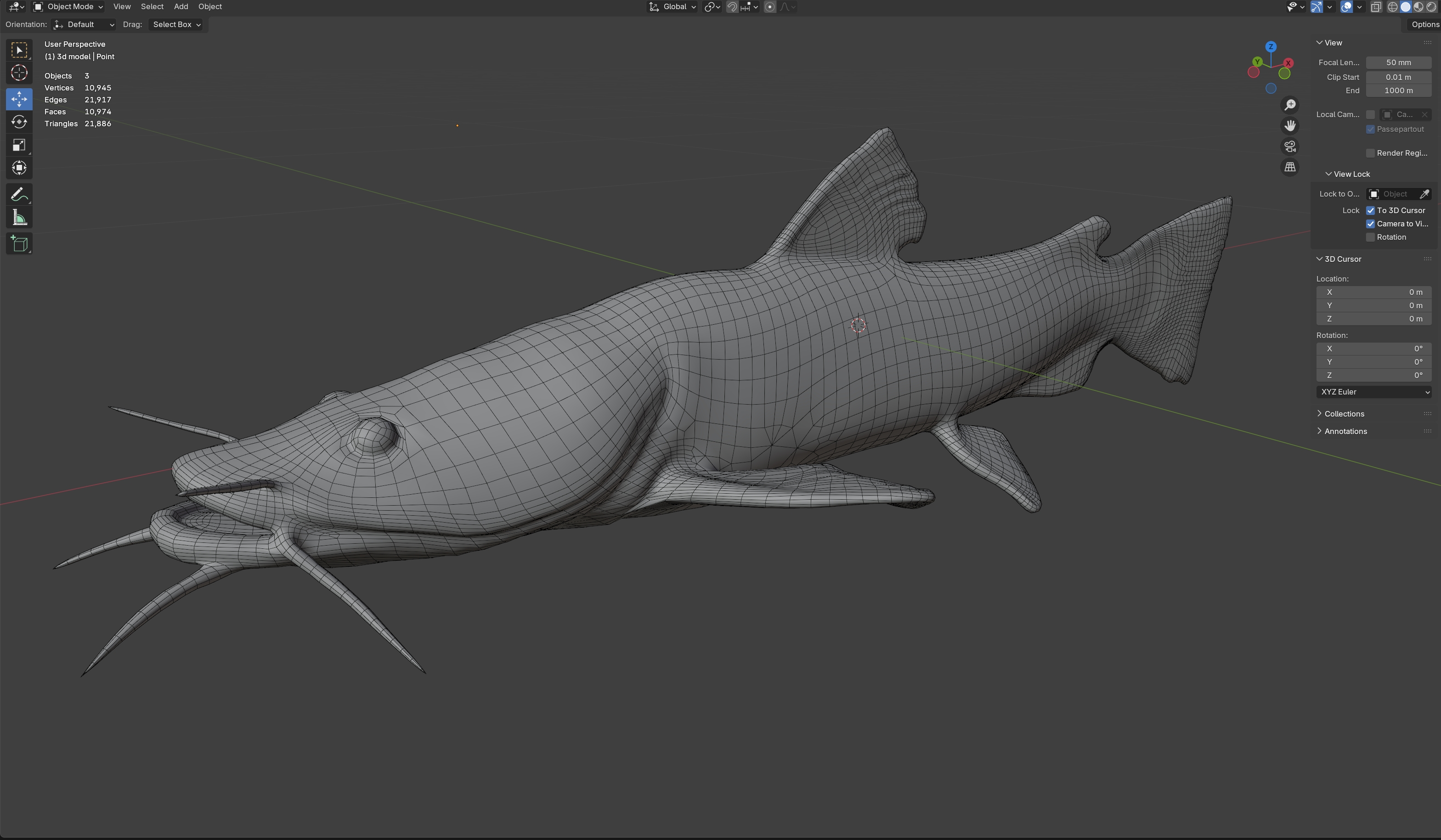Image resolution: width=1441 pixels, height=840 pixels.
Task: Click the 3D Cursor tool
Action: tap(19, 73)
